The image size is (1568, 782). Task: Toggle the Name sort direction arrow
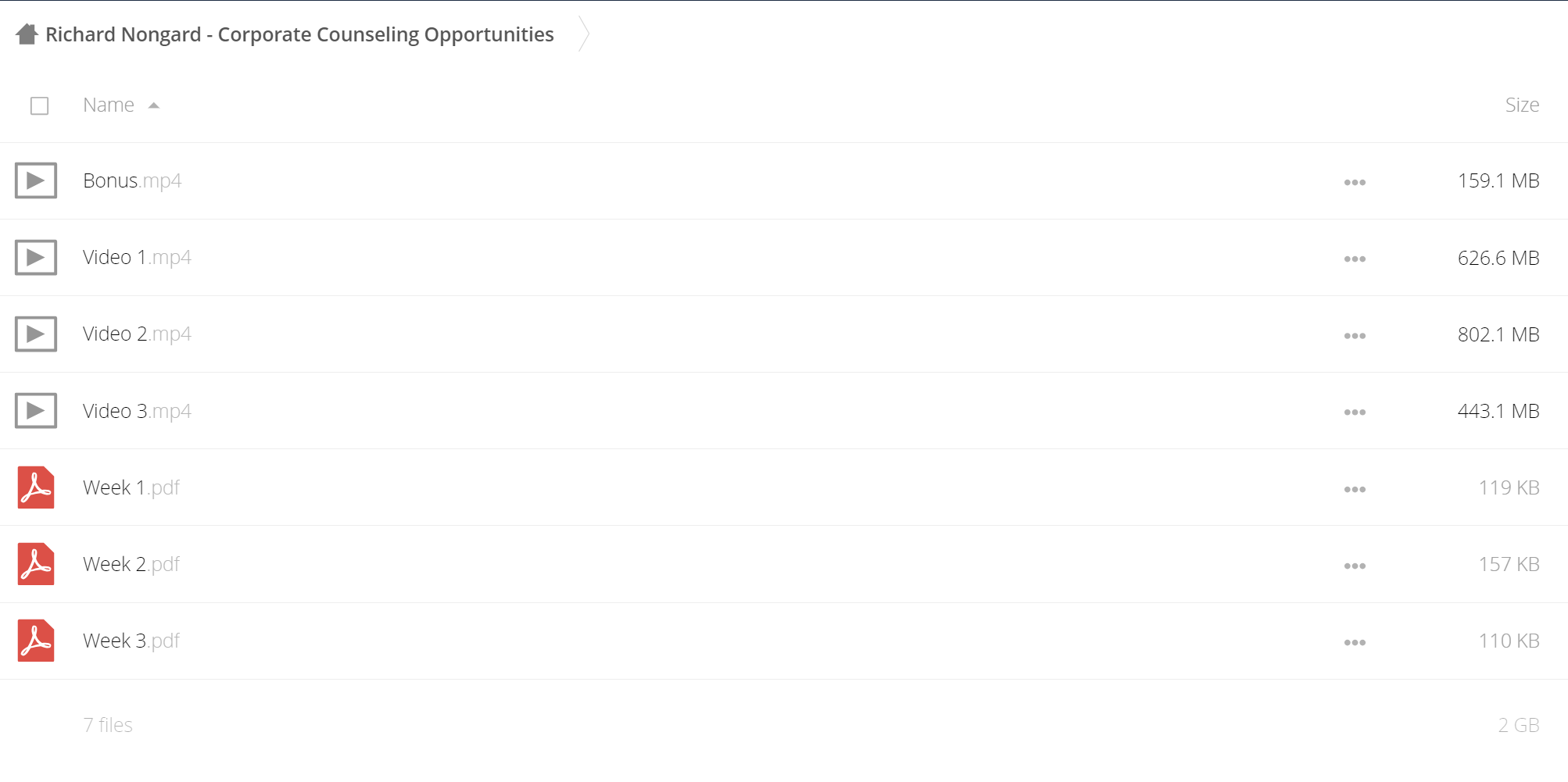point(154,105)
